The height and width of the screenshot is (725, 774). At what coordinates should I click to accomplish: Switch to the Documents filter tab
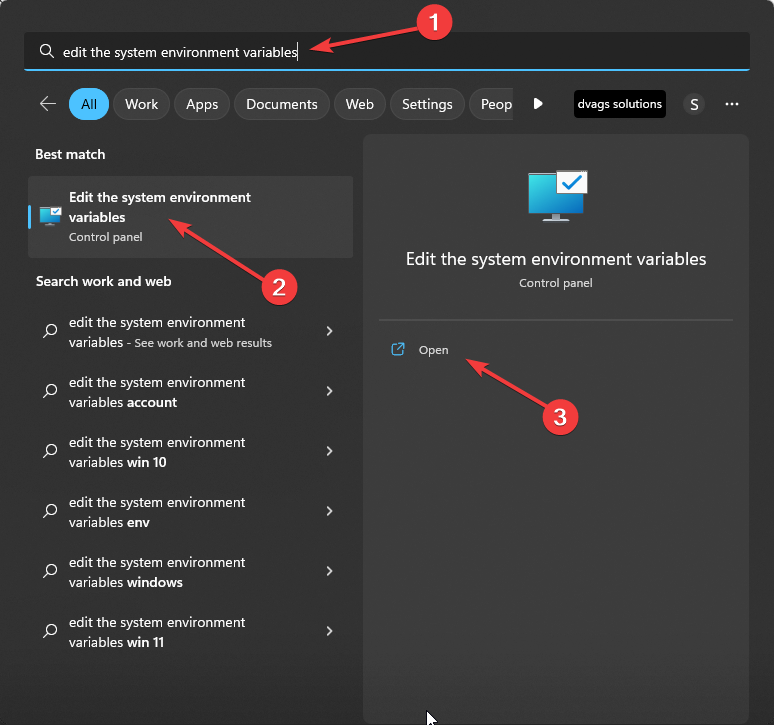pyautogui.click(x=281, y=104)
